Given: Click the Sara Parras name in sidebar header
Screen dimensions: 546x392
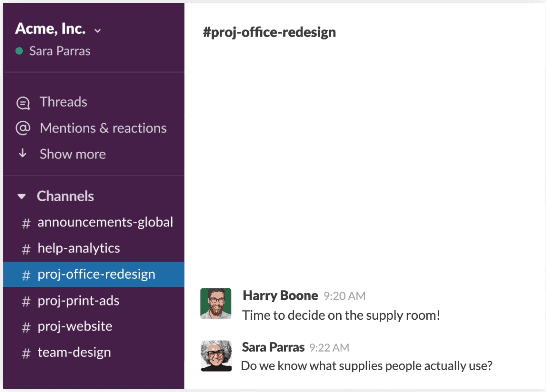Looking at the screenshot, I should pos(60,51).
